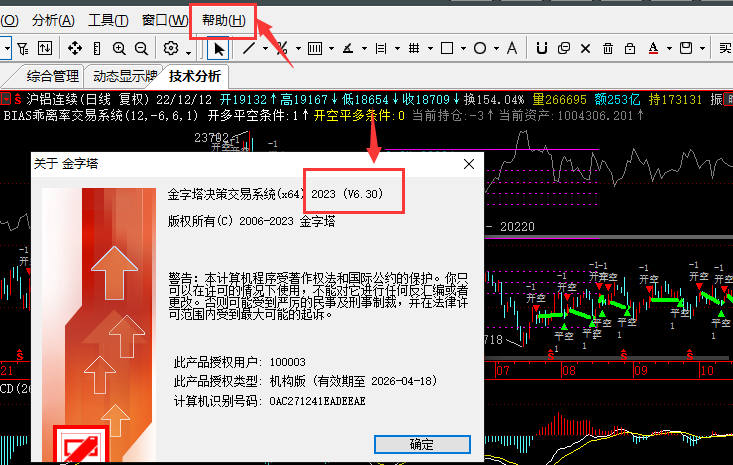
Task: Open the 窗口(W) window menu
Action: coord(165,21)
